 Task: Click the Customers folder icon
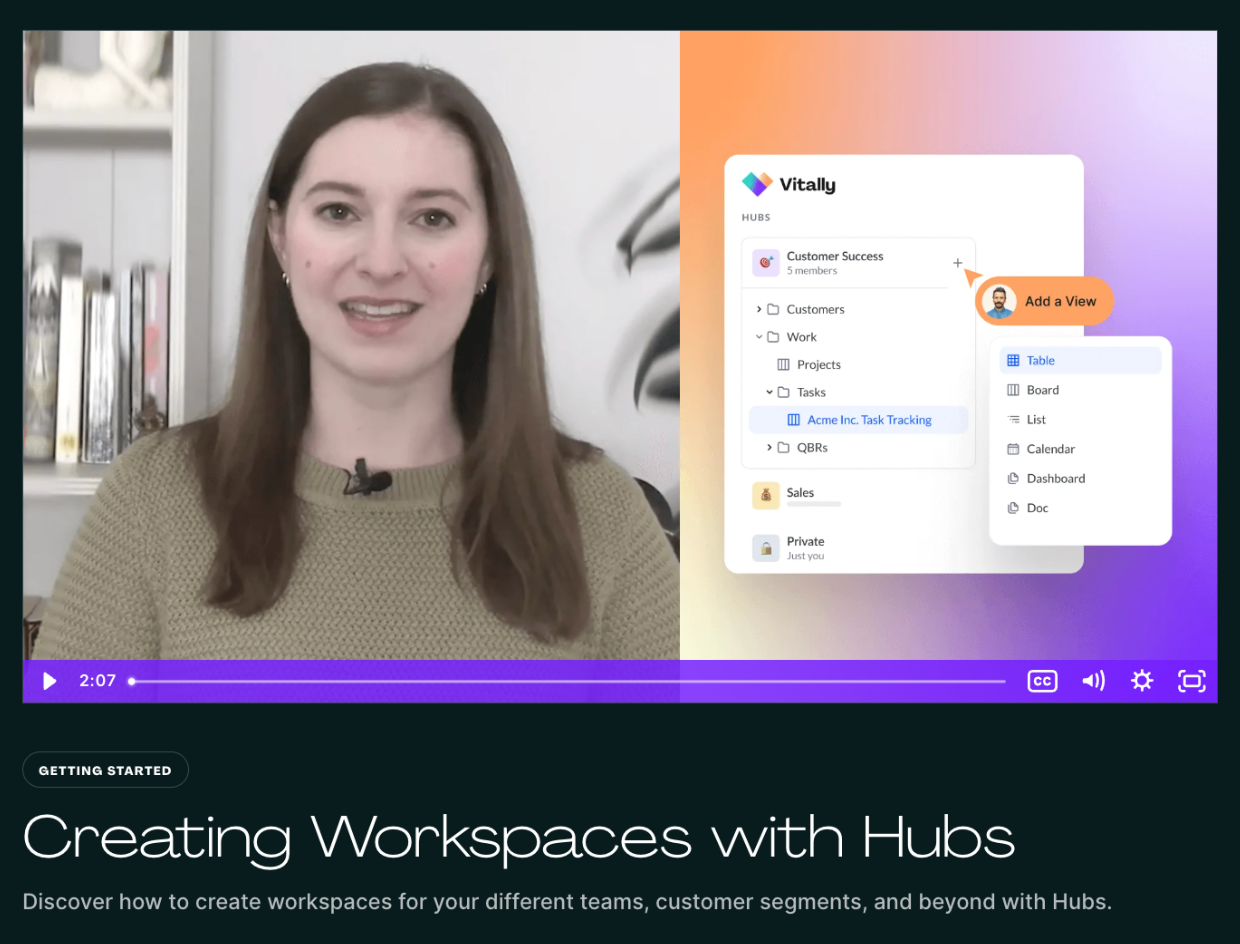(x=773, y=309)
